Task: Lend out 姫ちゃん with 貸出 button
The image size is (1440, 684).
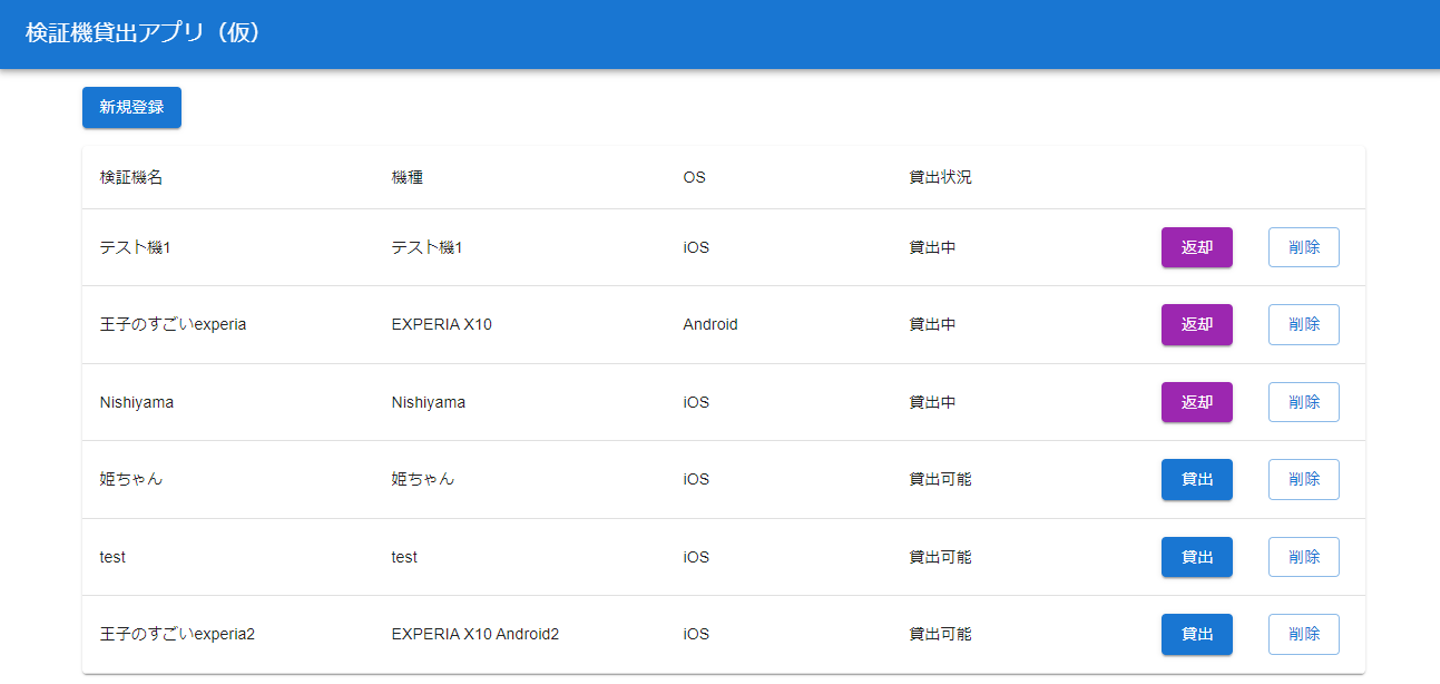Action: pos(1197,479)
